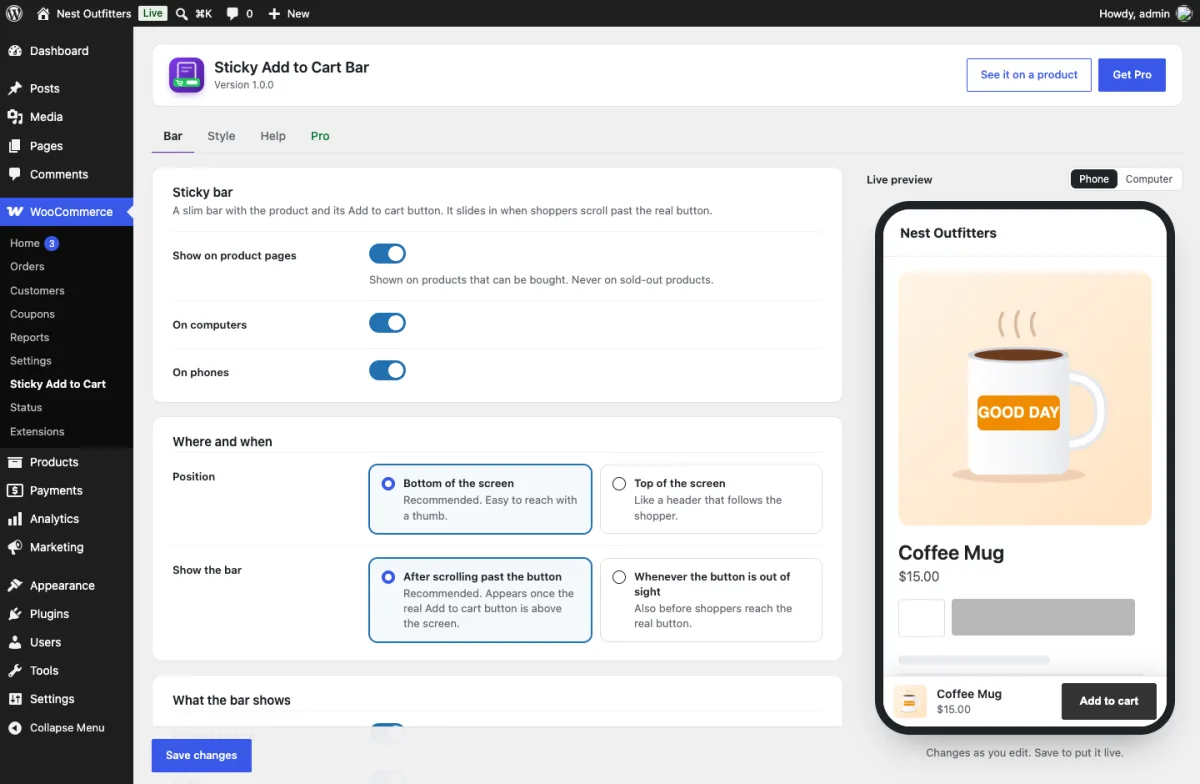Open Howdy, admin account menu
Viewport: 1200px width, 784px height.
tap(1146, 13)
